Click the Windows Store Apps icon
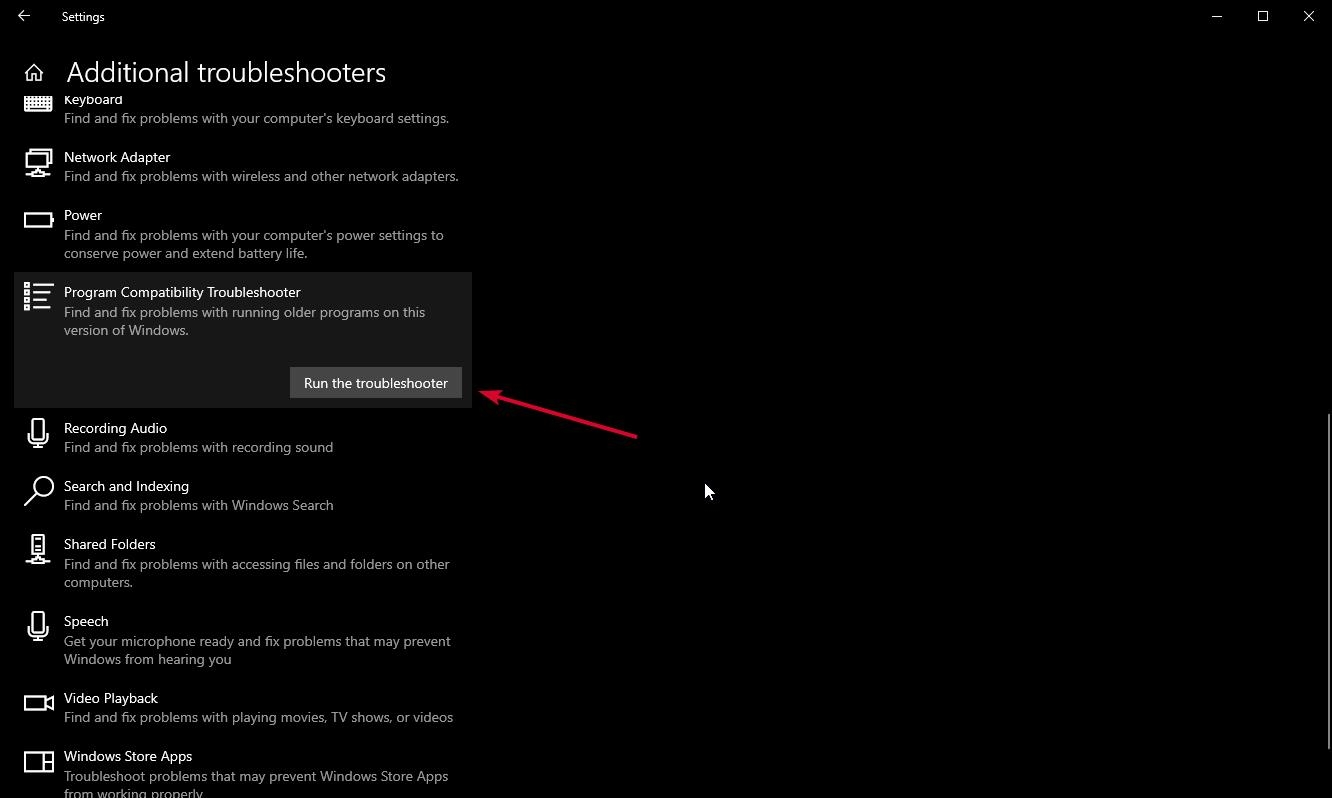Screen dimensions: 1332x798 [x=38, y=762]
